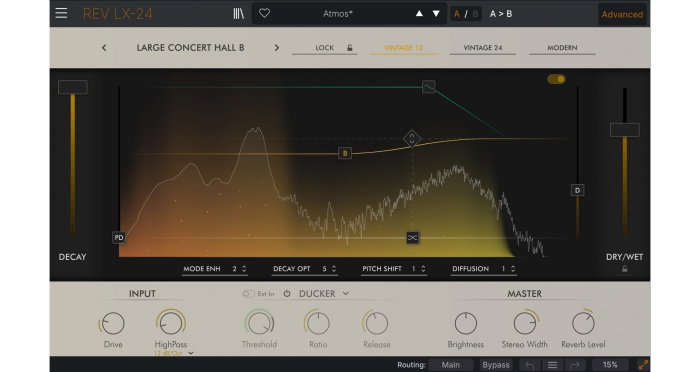Open the Atmos preset name menu

338,14
